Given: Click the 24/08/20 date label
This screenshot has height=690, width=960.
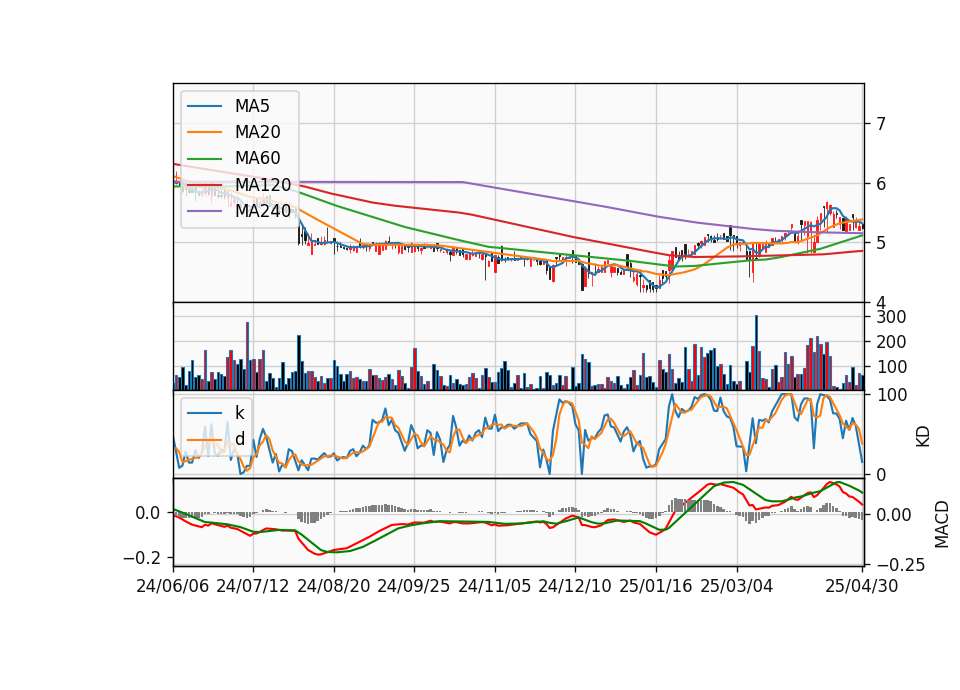Looking at the screenshot, I should tap(334, 586).
